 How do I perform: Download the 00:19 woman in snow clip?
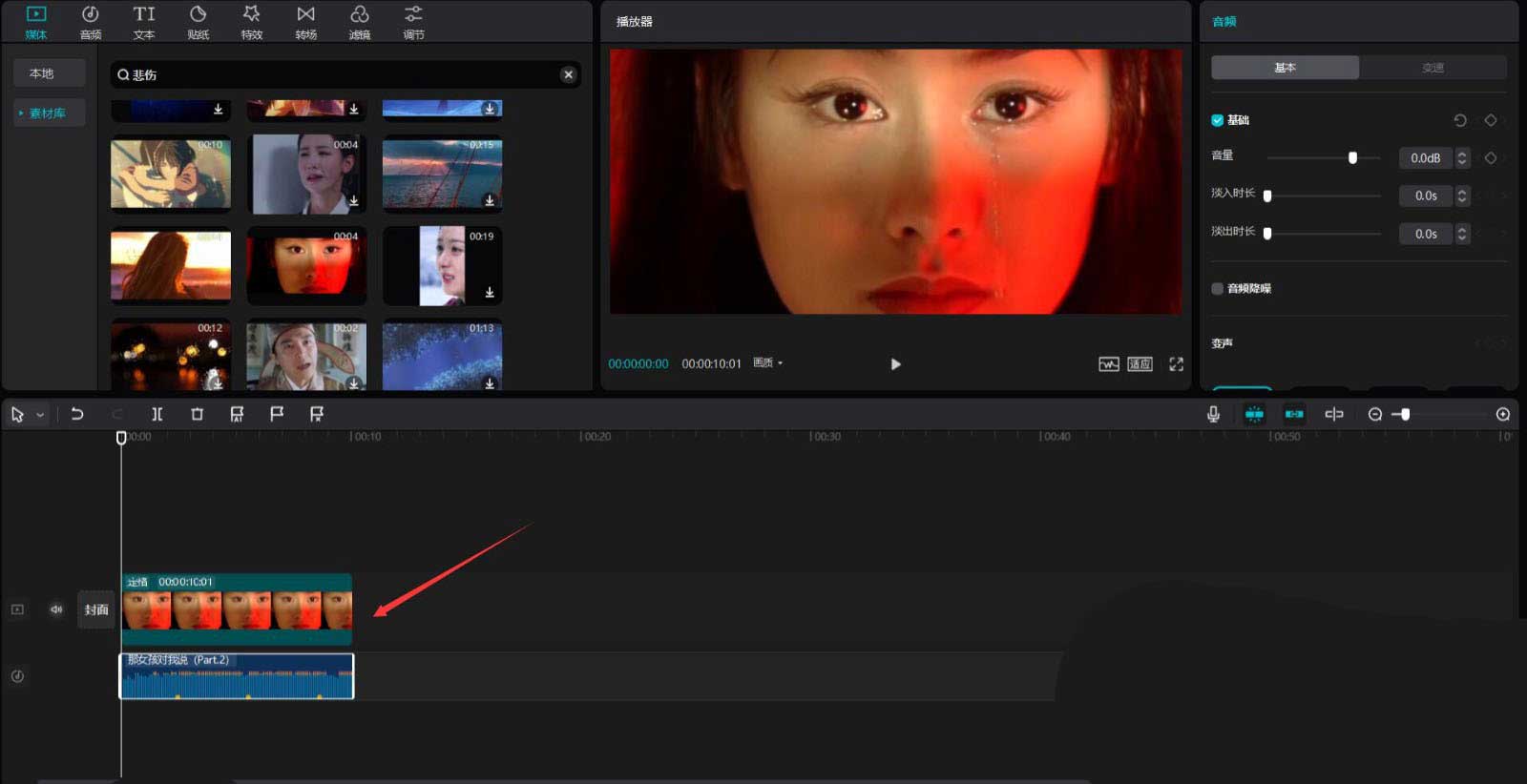[x=490, y=292]
